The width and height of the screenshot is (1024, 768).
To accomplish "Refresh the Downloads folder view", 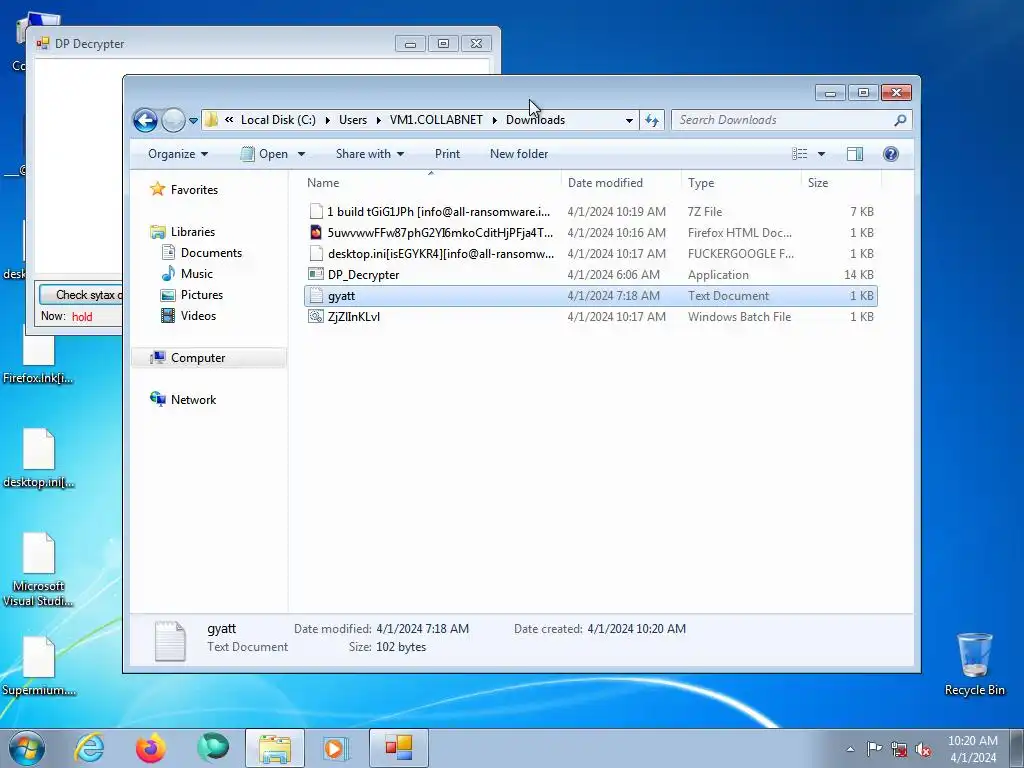I will click(652, 120).
